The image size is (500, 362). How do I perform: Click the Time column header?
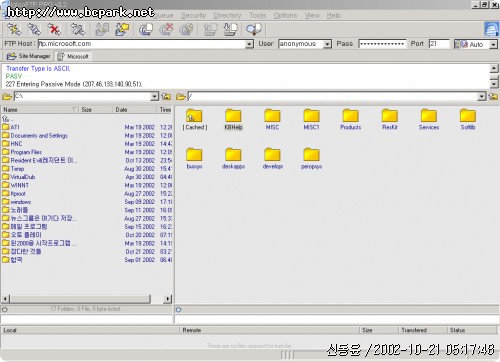point(165,110)
